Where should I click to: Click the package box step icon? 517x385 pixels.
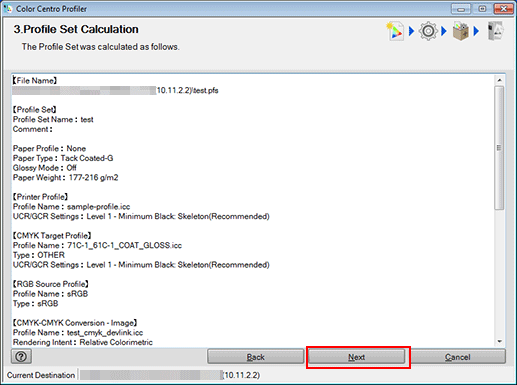(461, 31)
